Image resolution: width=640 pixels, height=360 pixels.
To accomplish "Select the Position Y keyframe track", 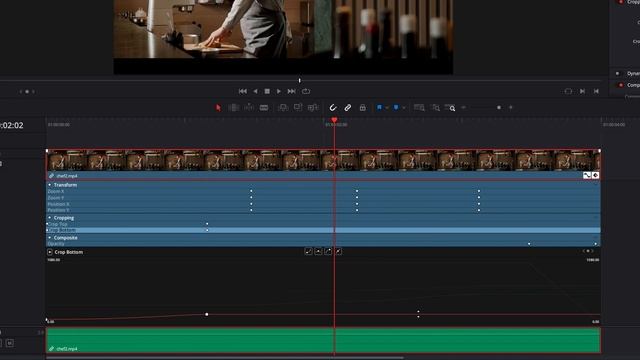I will [x=323, y=210].
